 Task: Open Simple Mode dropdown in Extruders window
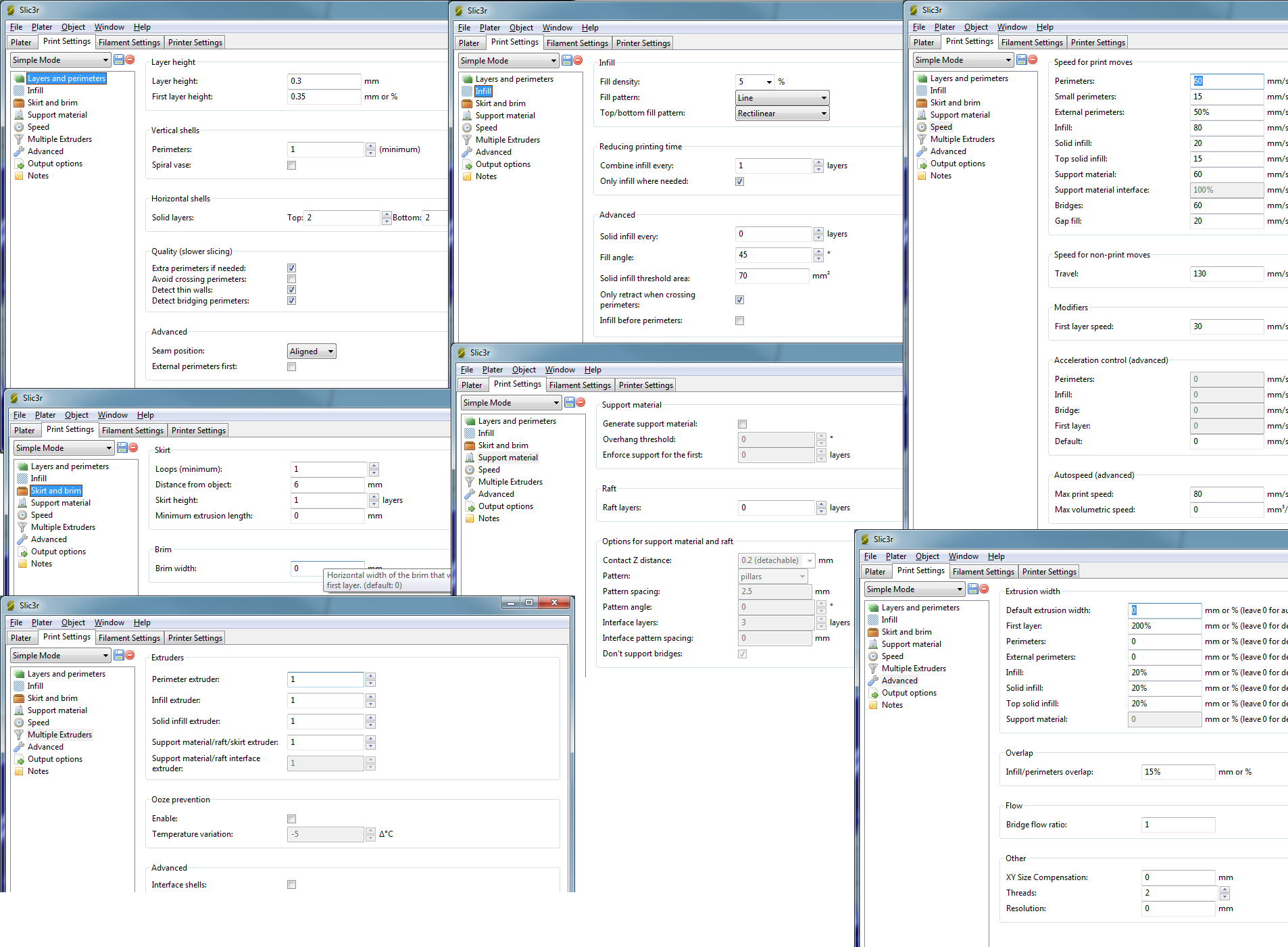tap(60, 656)
